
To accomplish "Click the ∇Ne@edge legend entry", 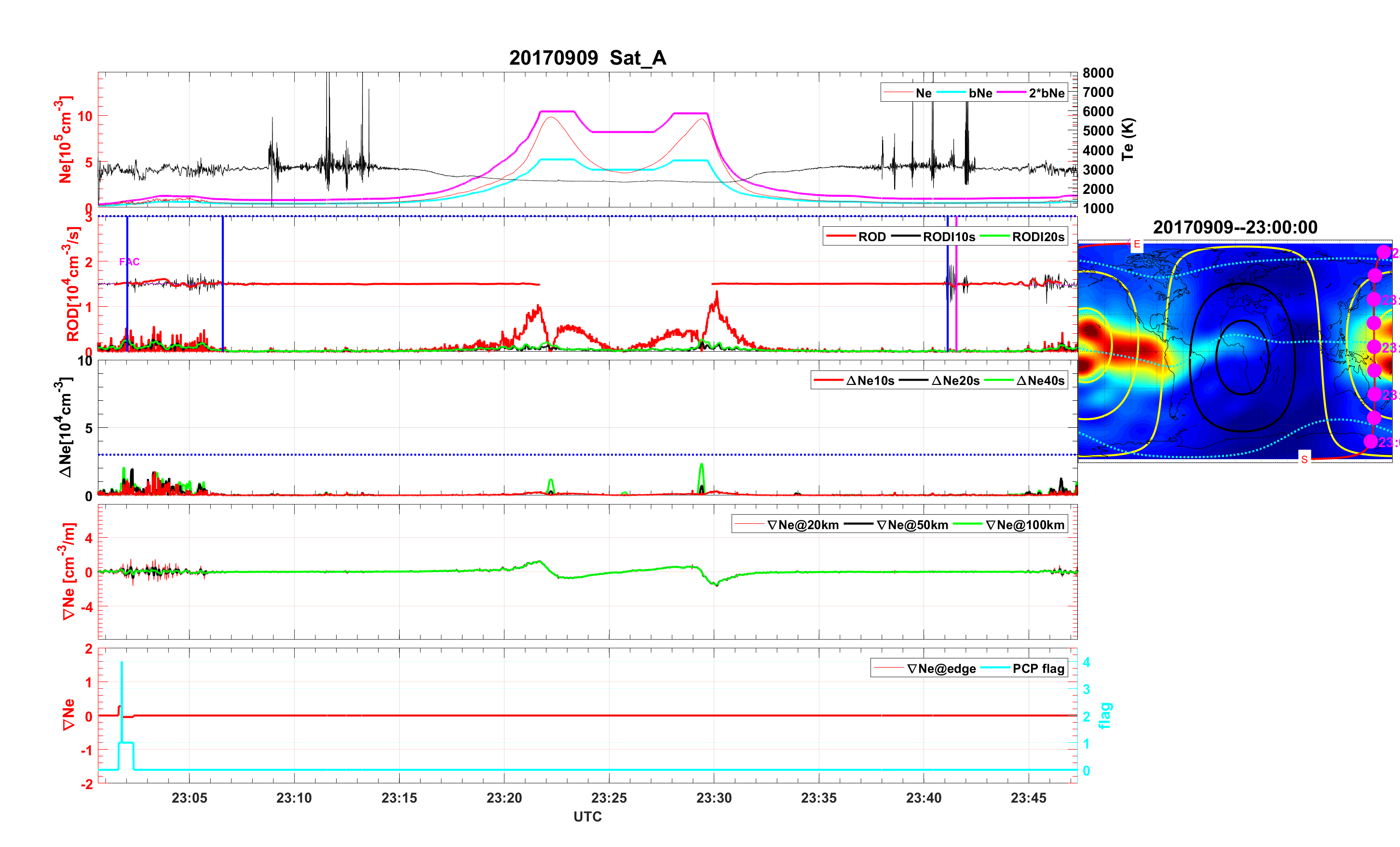I will point(941,669).
